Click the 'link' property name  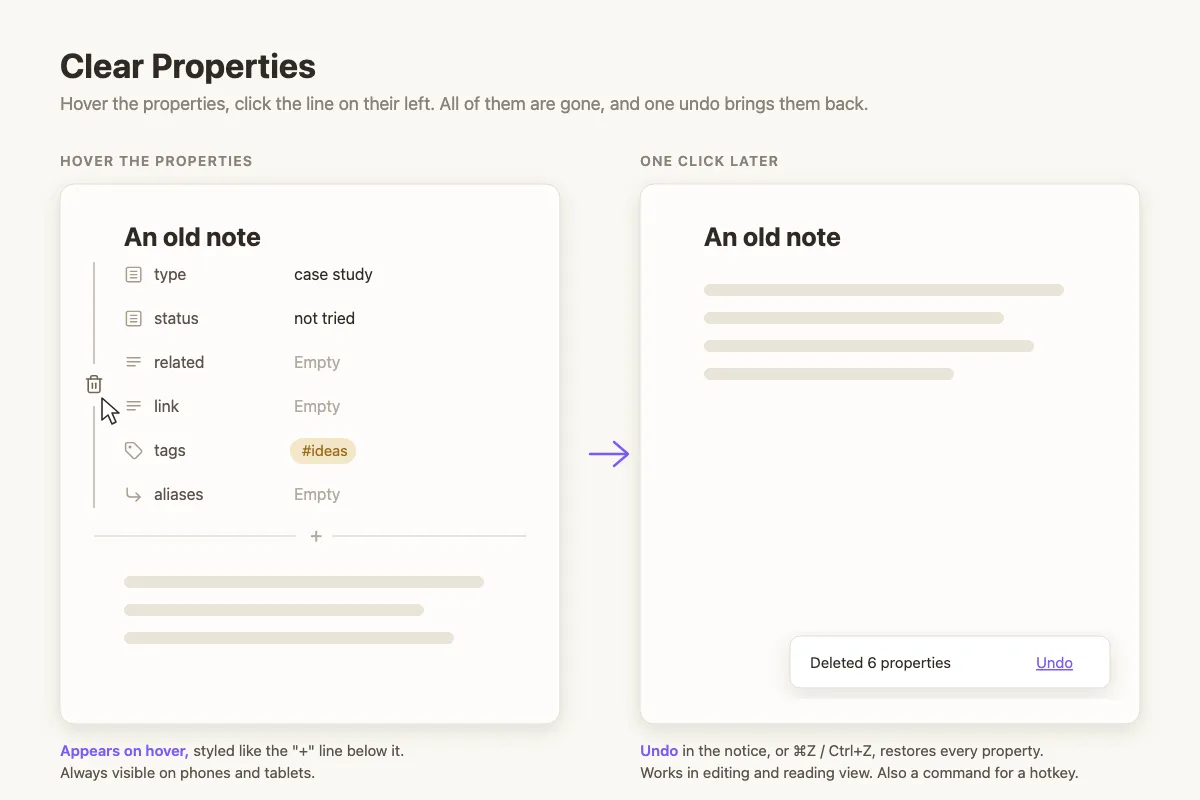point(167,406)
